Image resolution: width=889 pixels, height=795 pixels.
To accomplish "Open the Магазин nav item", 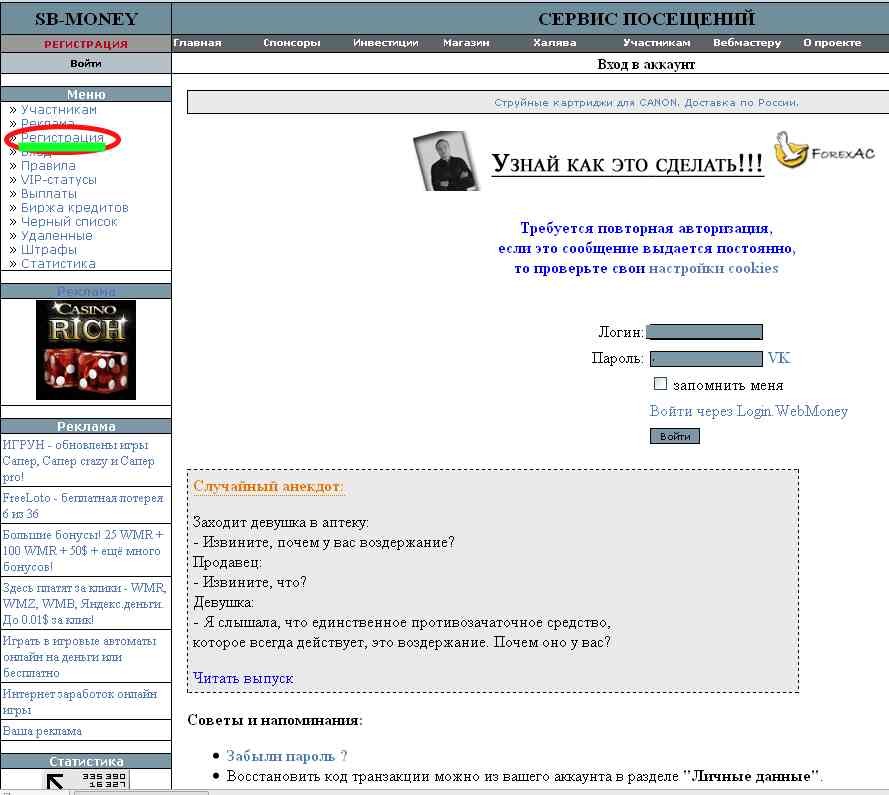I will (466, 43).
